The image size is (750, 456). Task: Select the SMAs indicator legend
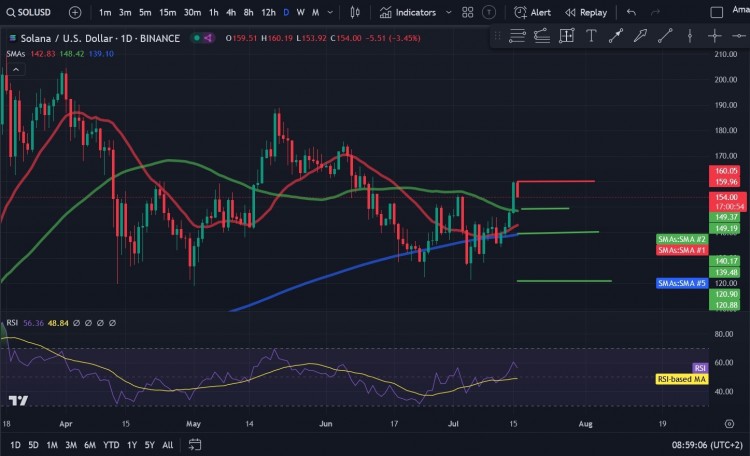[x=16, y=54]
